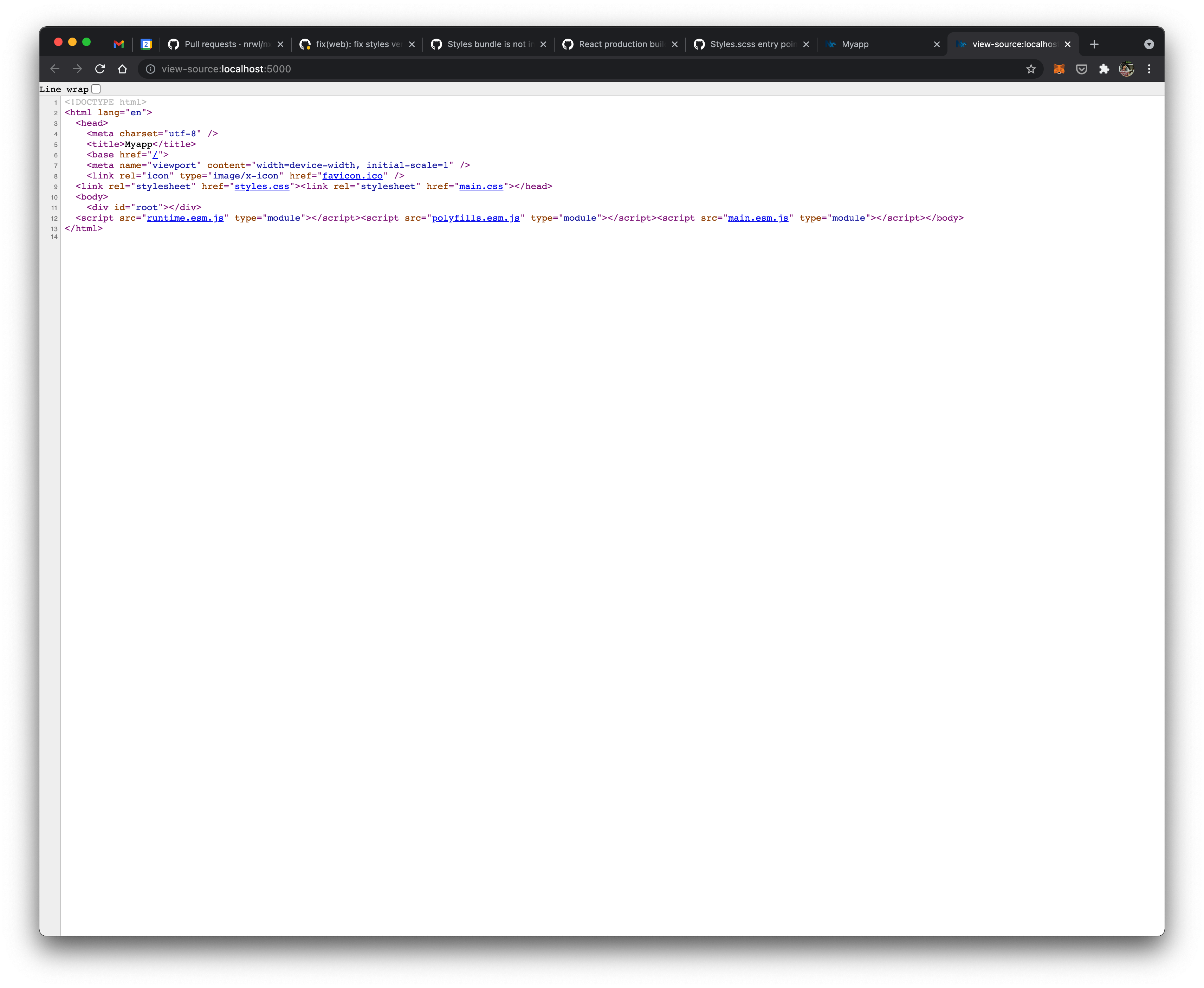Screen dimensions: 1204x988
Task: Open the list all tabs dropdown arrow
Action: click(x=1149, y=44)
